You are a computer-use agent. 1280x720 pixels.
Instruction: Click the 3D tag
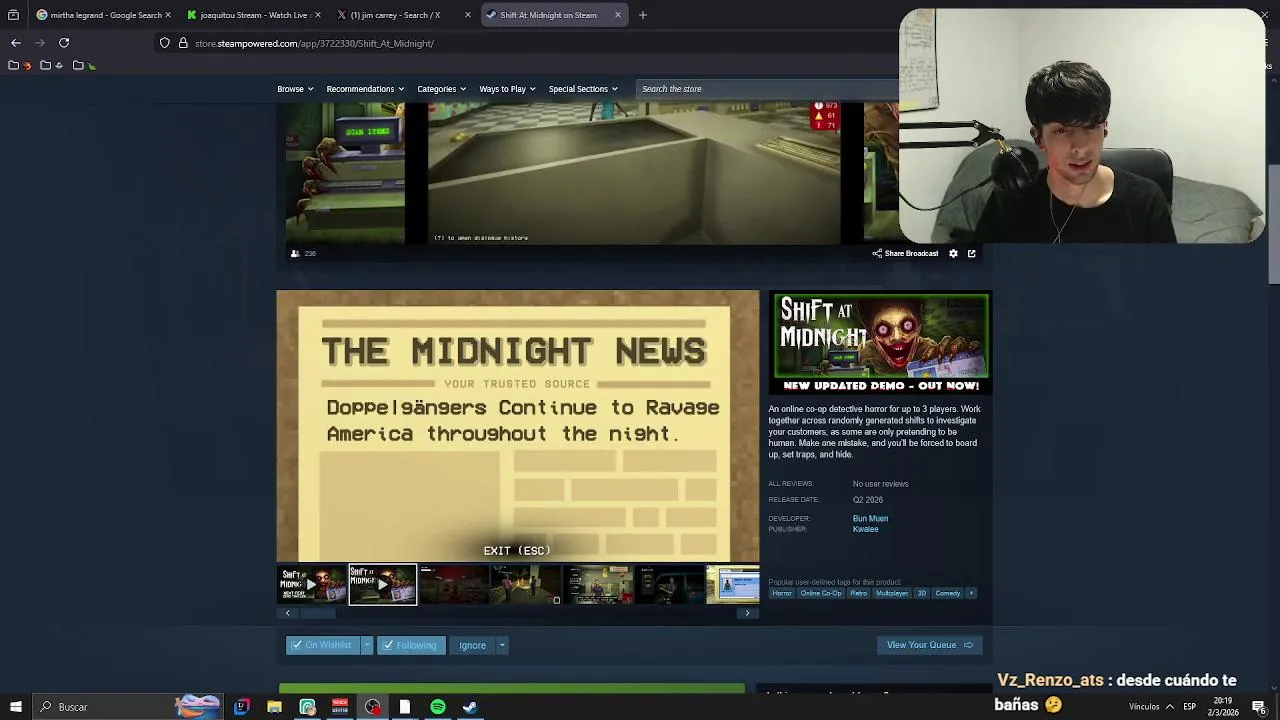click(922, 593)
